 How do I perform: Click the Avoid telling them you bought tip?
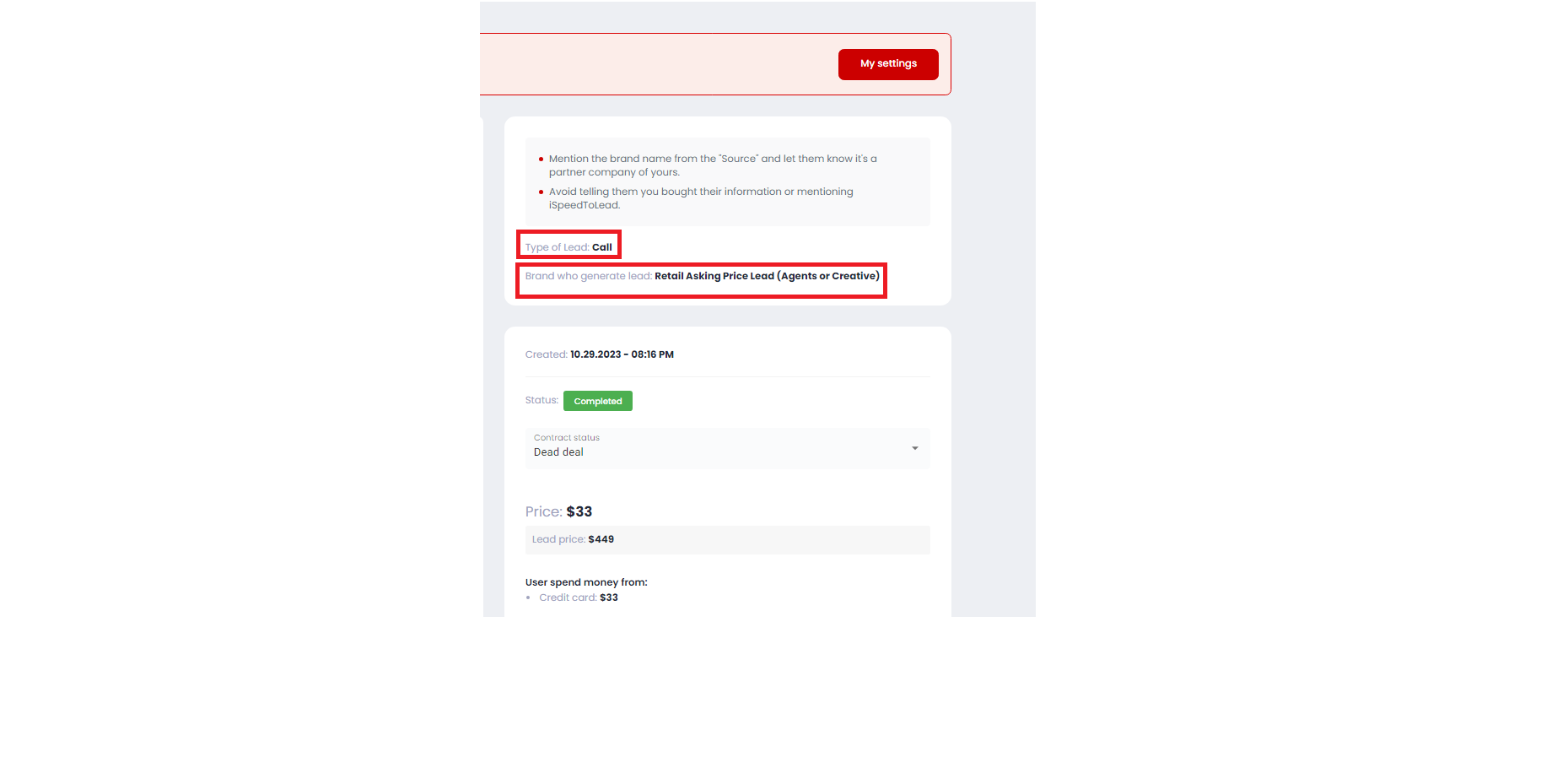701,198
